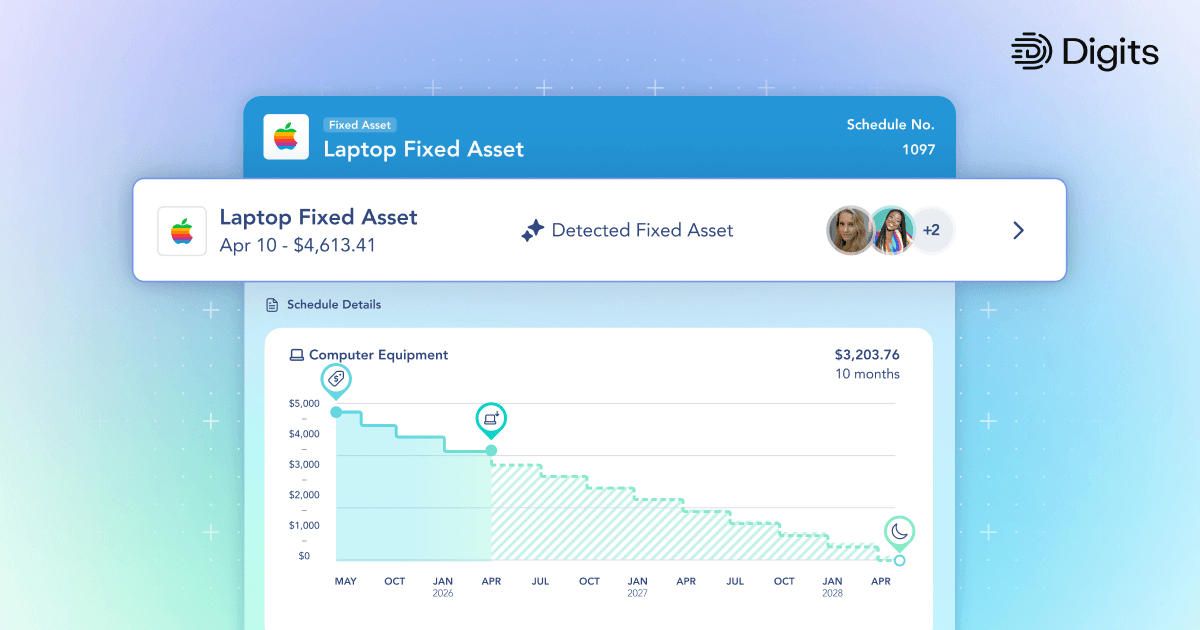Click the 10 months label
This screenshot has height=630, width=1200.
pyautogui.click(x=867, y=374)
